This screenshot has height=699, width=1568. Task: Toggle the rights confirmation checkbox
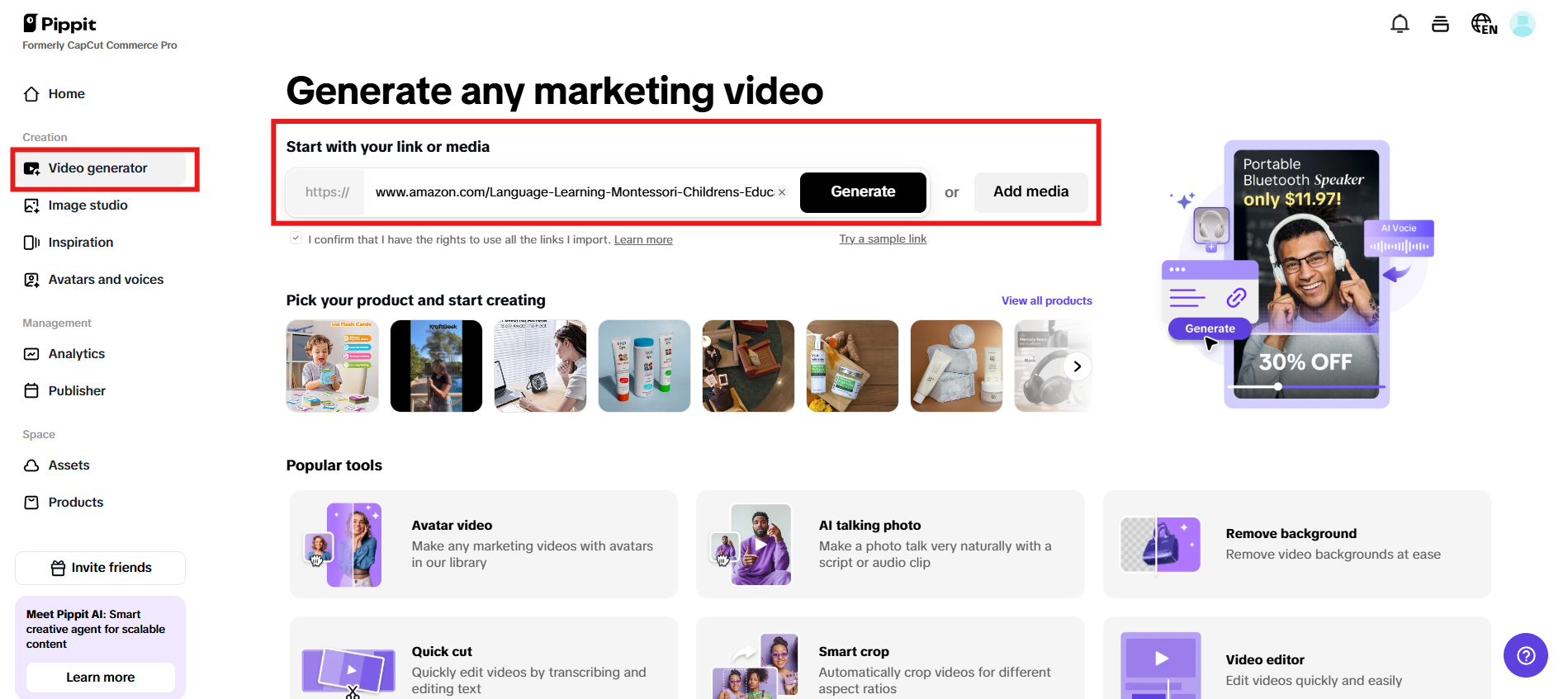coord(296,239)
